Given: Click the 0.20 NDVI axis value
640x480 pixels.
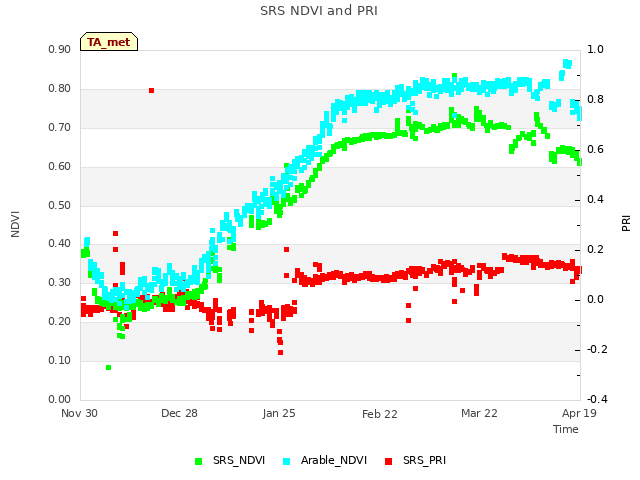Looking at the screenshot, I should coord(60,322).
